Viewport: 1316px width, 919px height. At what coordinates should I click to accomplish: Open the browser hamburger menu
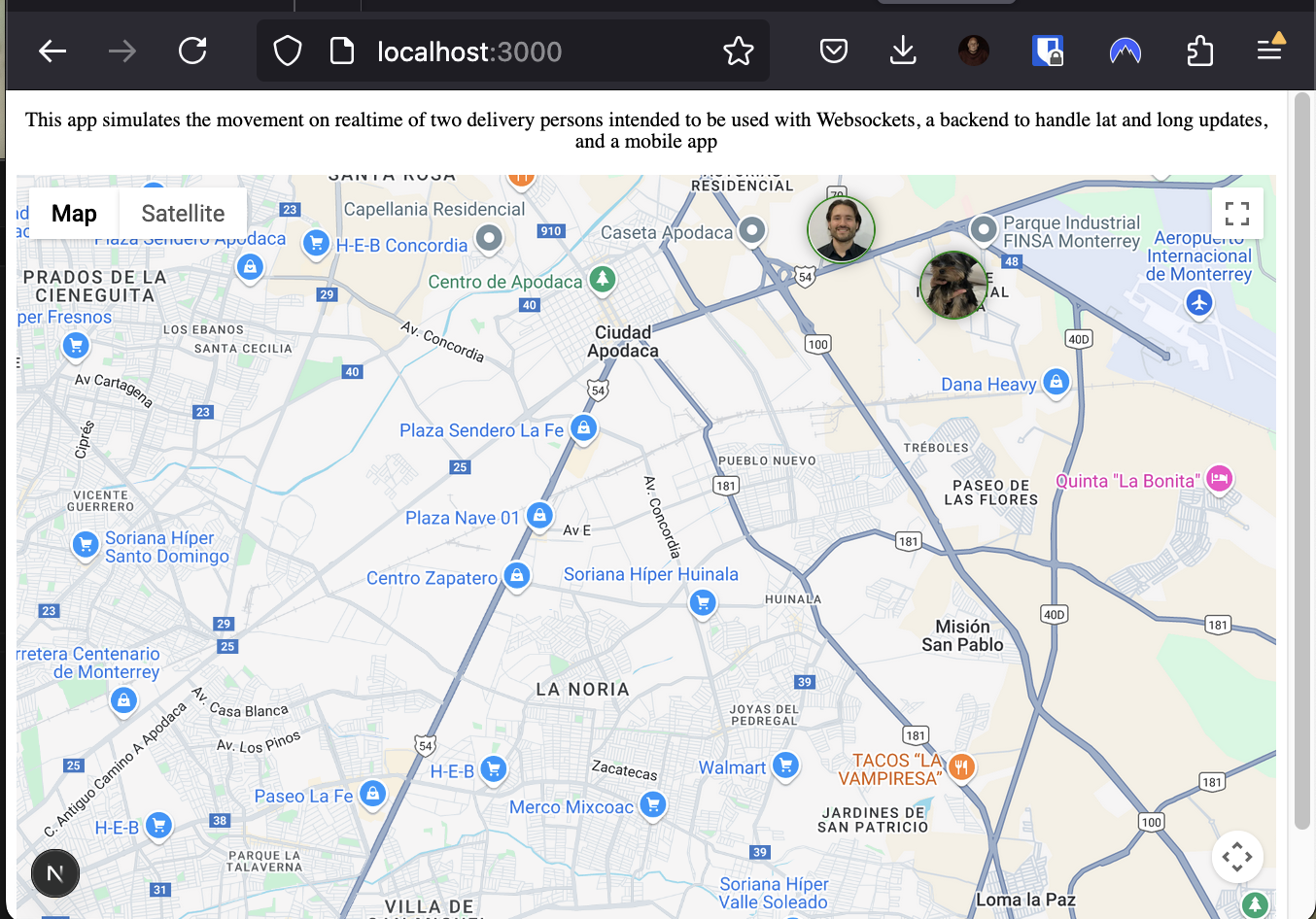(1269, 49)
